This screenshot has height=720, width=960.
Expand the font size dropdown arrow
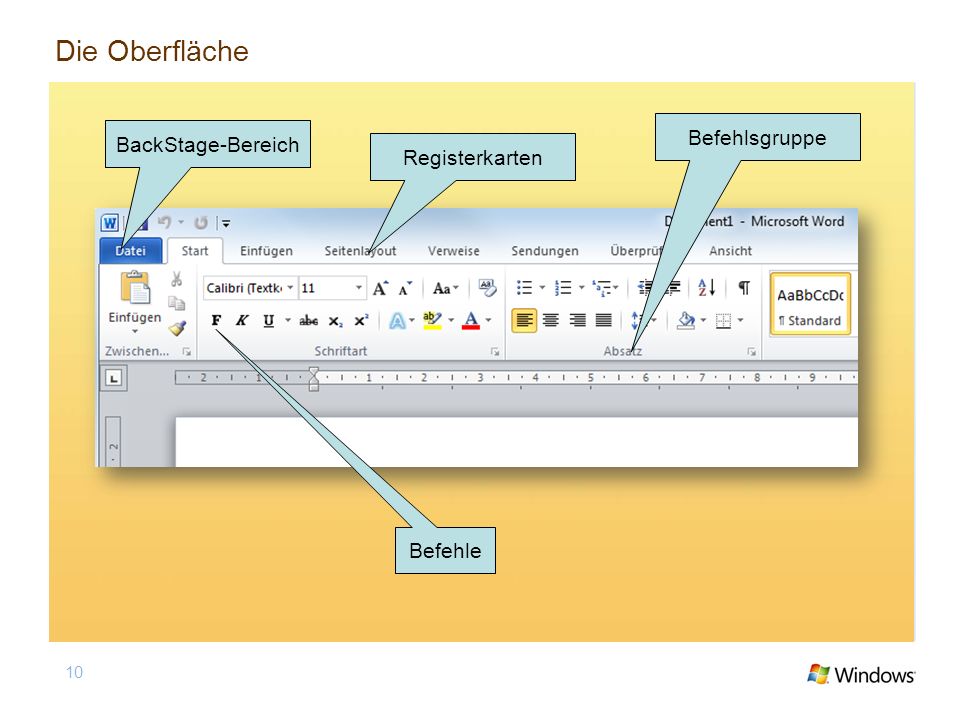pos(359,288)
